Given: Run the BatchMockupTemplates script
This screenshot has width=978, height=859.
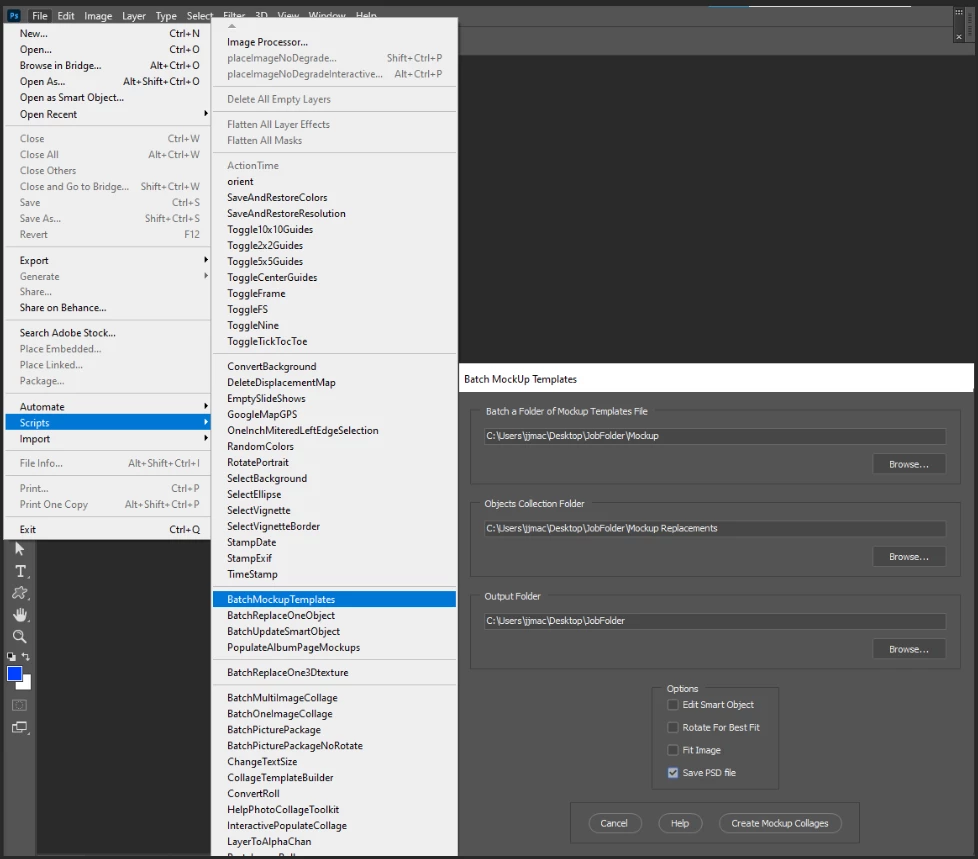Looking at the screenshot, I should pyautogui.click(x=334, y=599).
